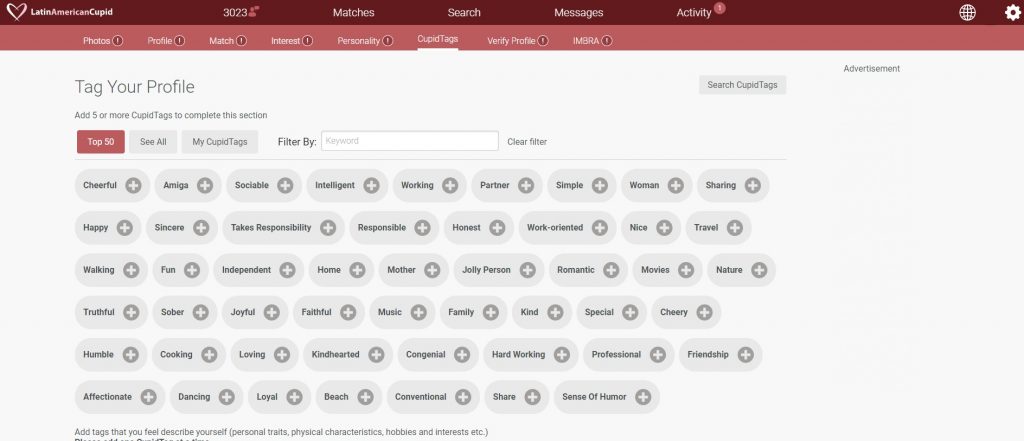Click the Search CupidTags button
Image resolution: width=1024 pixels, height=441 pixels.
(x=743, y=85)
